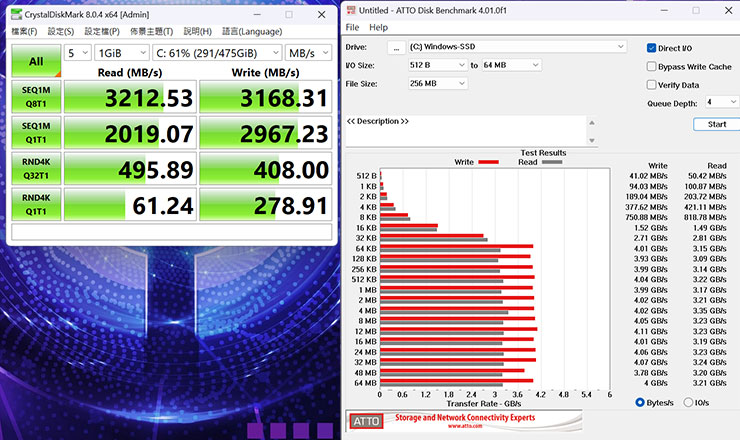740x440 pixels.
Task: Open ATTO File menu
Action: coord(352,27)
